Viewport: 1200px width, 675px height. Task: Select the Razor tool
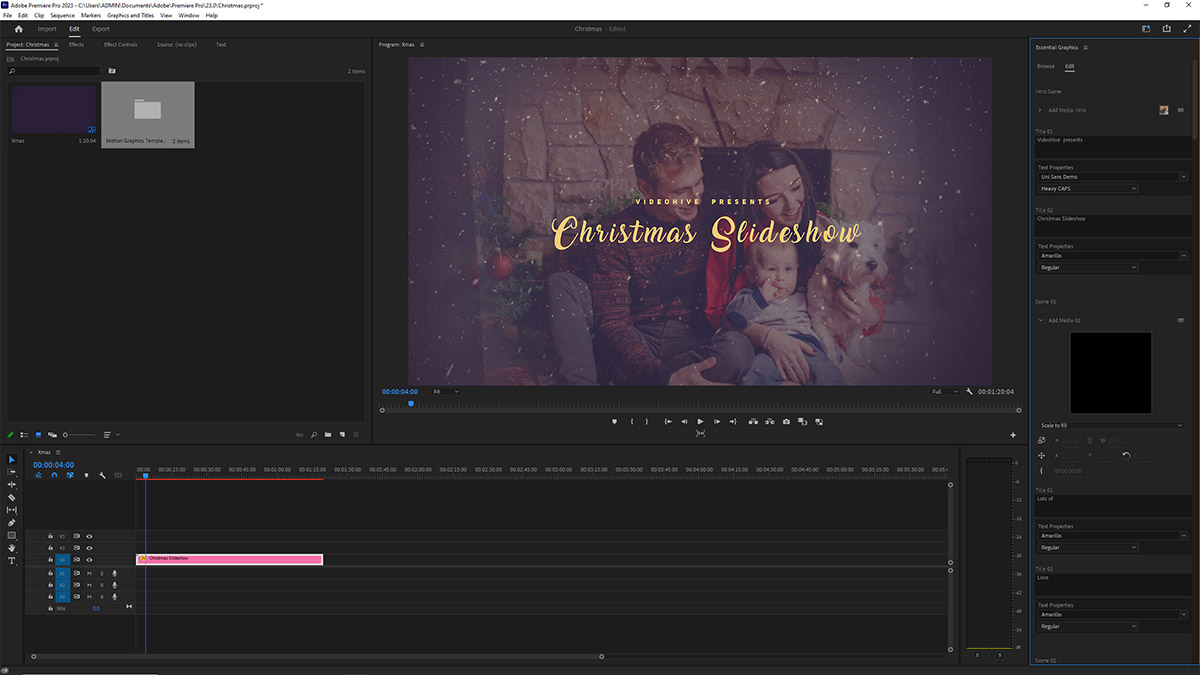click(12, 497)
